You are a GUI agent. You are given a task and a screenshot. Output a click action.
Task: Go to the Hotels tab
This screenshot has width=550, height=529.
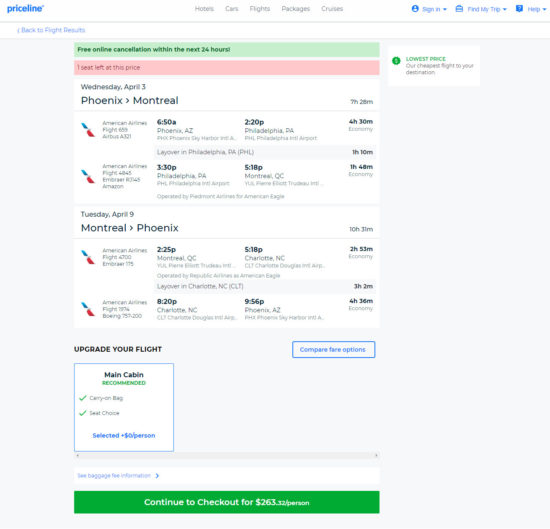(204, 9)
